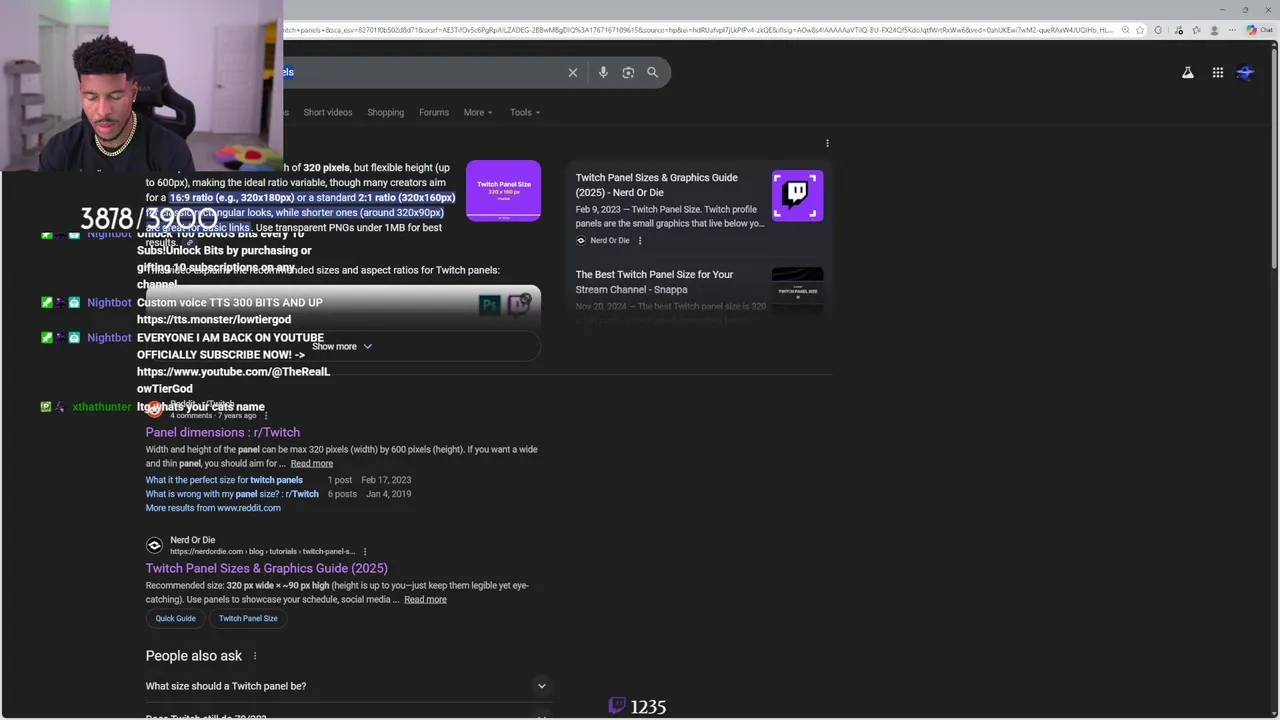This screenshot has height=720, width=1280.
Task: Open the three-dot menu of the Reddit result
Action: click(266, 415)
